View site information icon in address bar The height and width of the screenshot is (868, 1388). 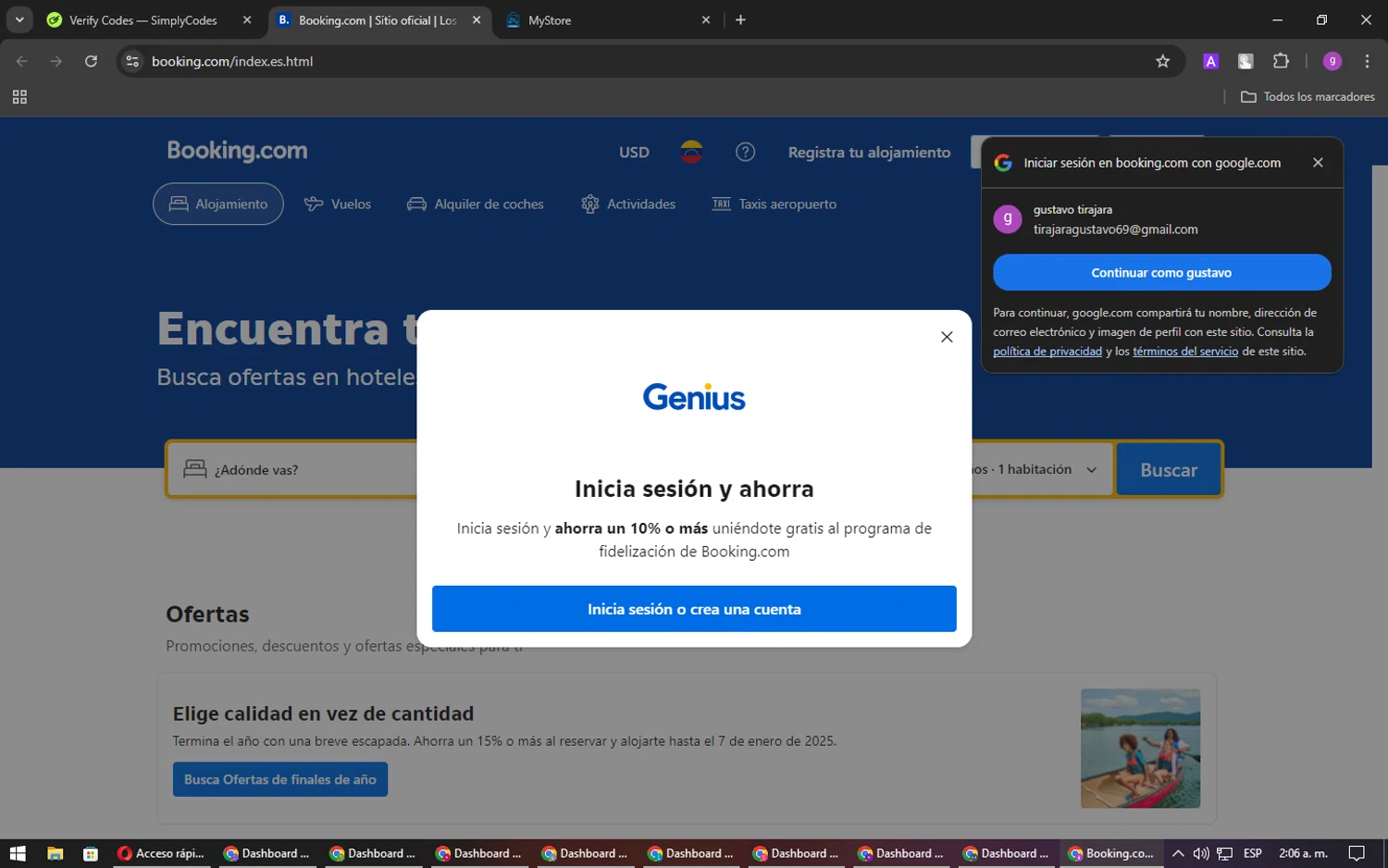coord(132,61)
